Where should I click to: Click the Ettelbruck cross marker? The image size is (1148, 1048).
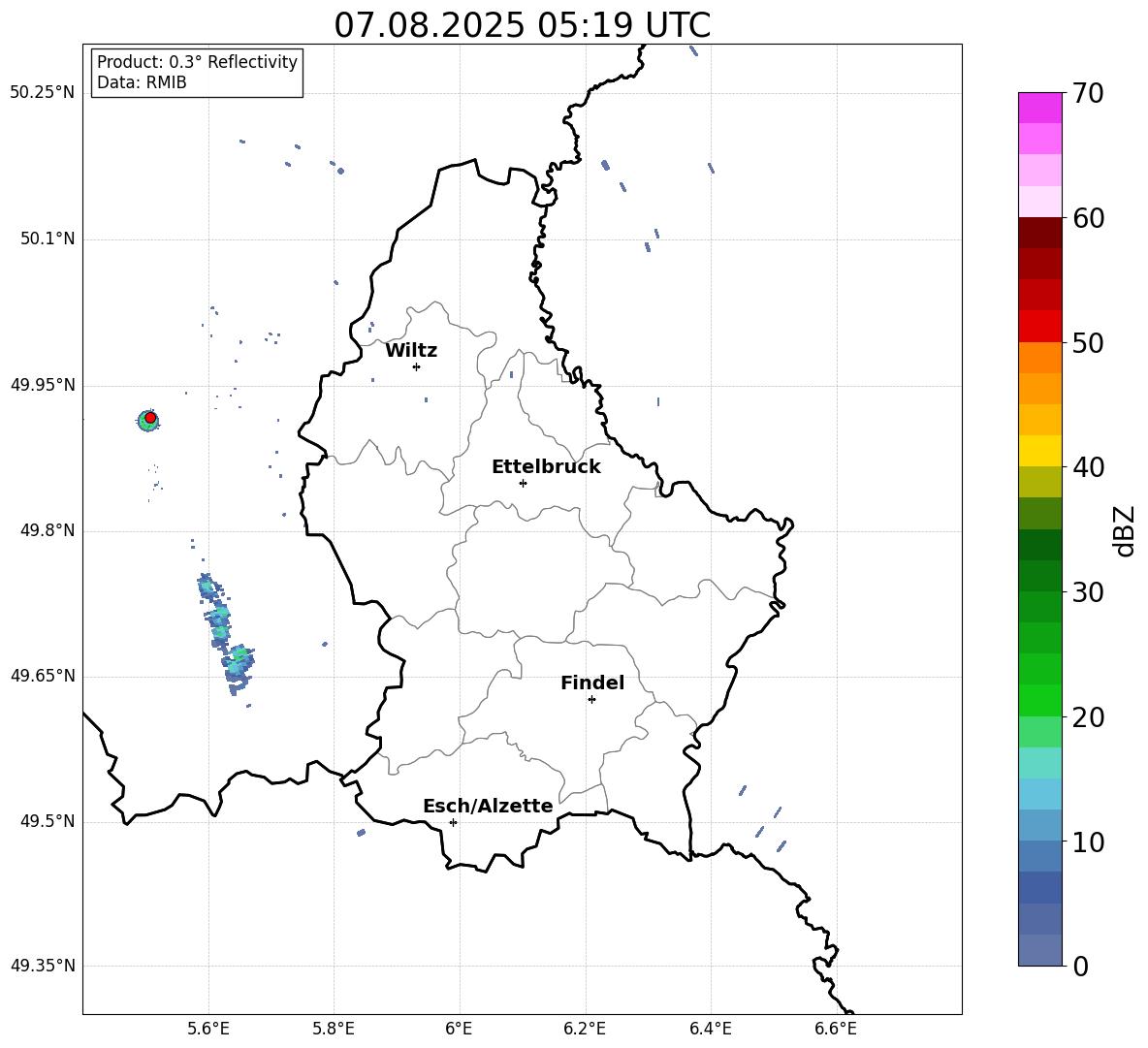click(x=523, y=483)
